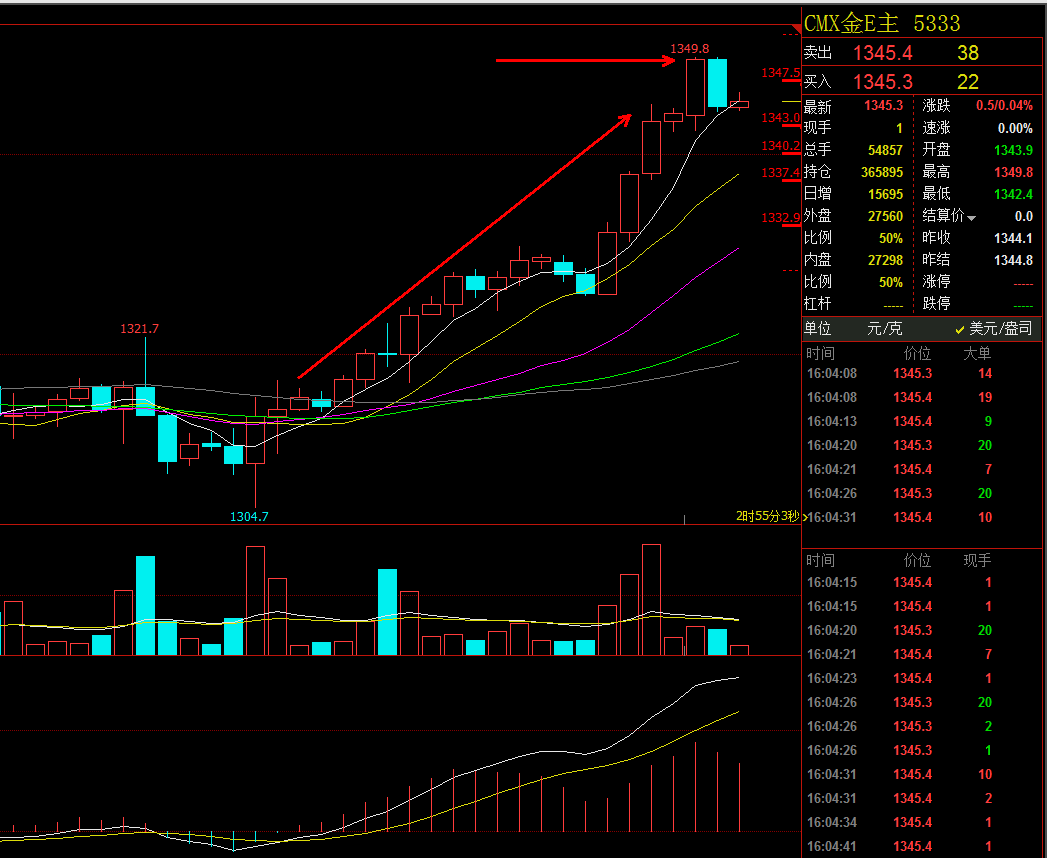Click the 16:04:34 tick row
This screenshot has width=1047, height=858.
[x=920, y=823]
